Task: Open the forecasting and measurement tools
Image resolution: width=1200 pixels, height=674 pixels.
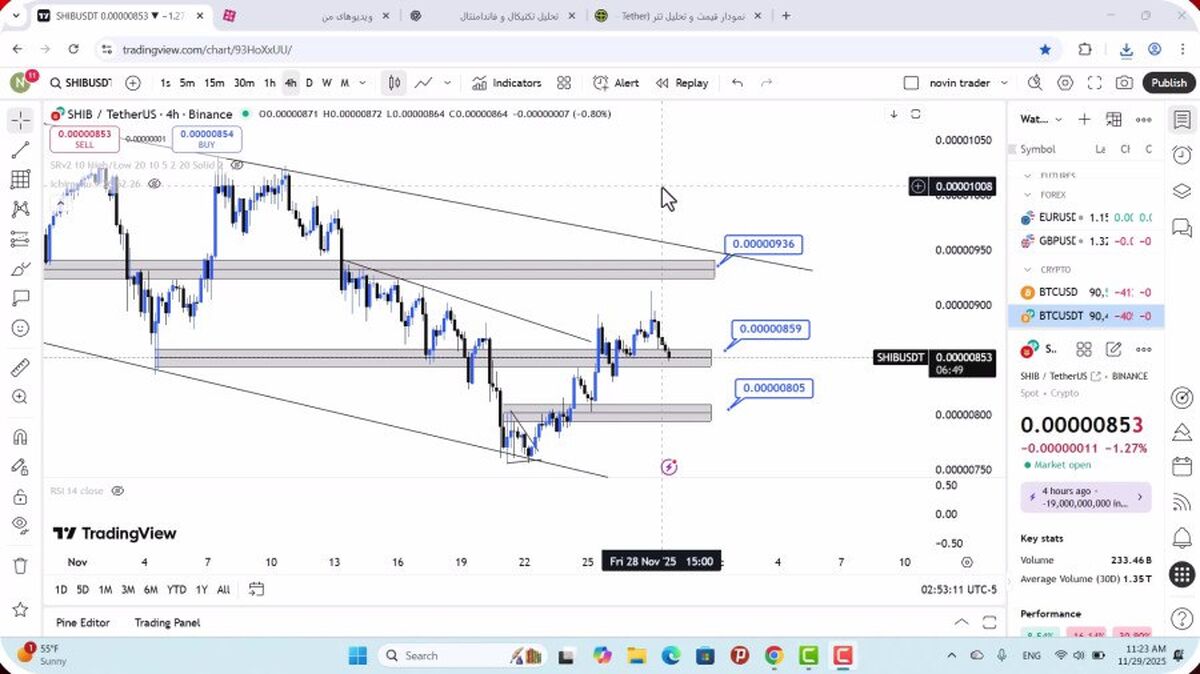Action: [20, 240]
